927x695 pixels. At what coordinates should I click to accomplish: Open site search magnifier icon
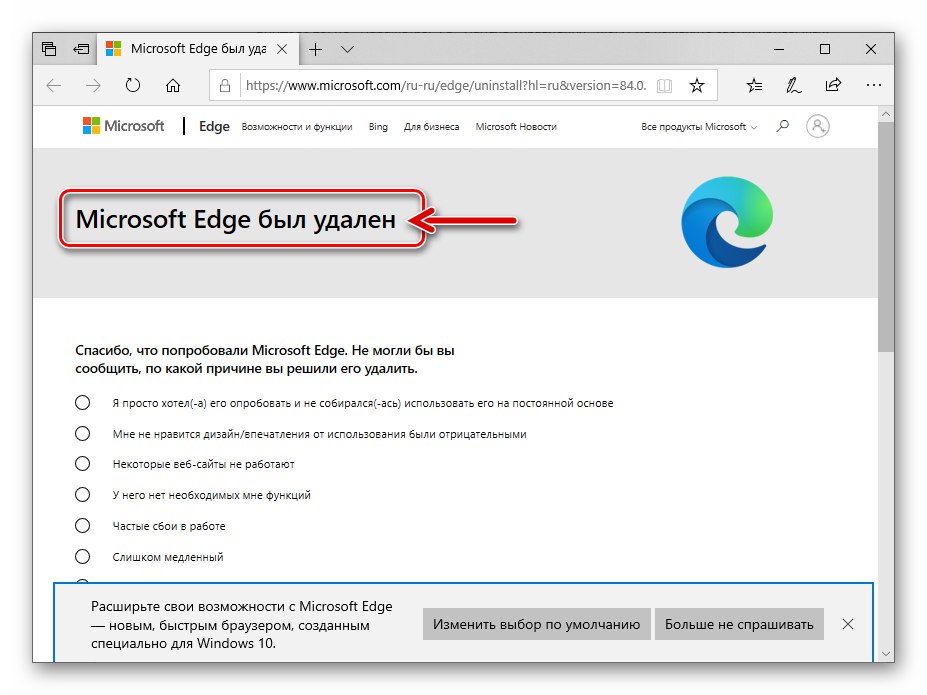(783, 125)
